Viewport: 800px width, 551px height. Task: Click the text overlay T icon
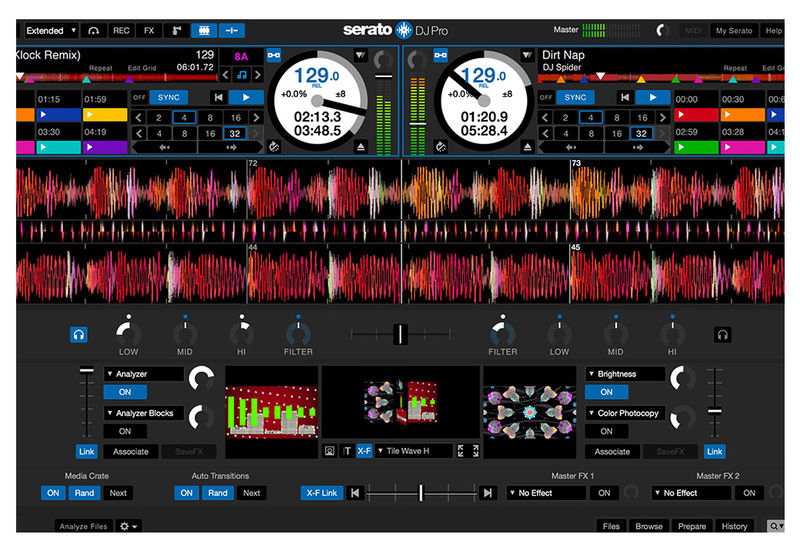[x=345, y=451]
